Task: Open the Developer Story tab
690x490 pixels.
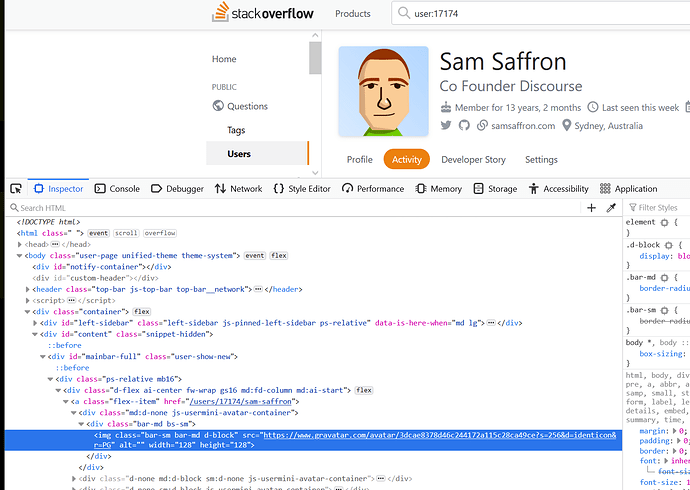Action: point(473,159)
